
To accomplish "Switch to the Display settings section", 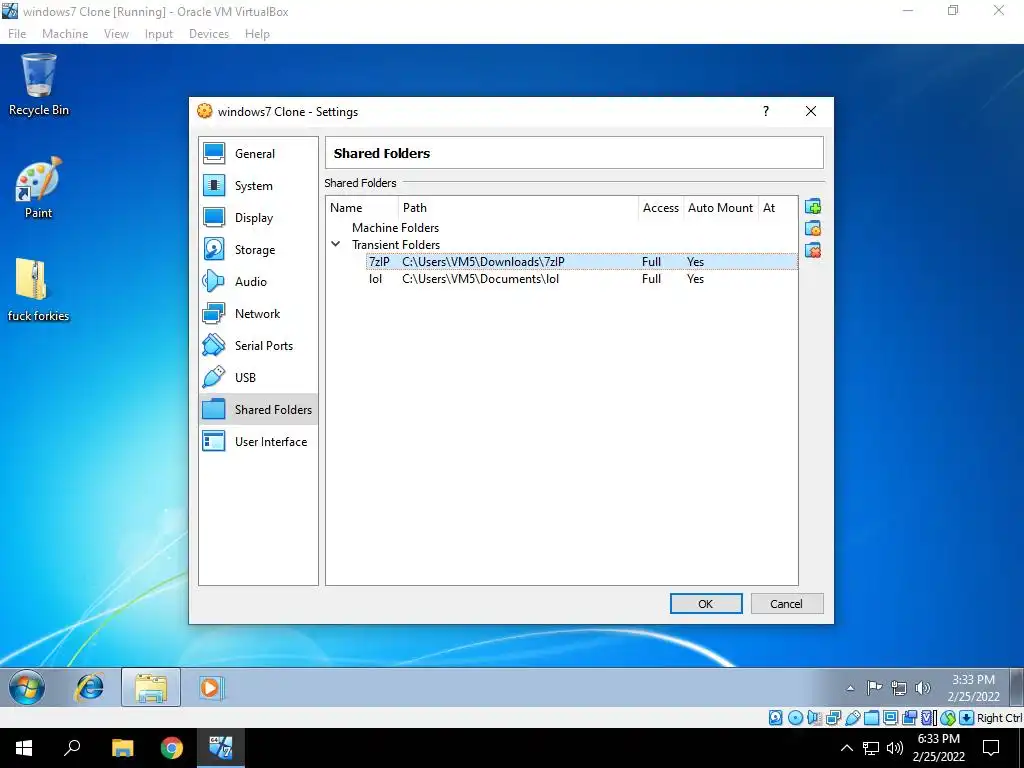I will (x=258, y=217).
